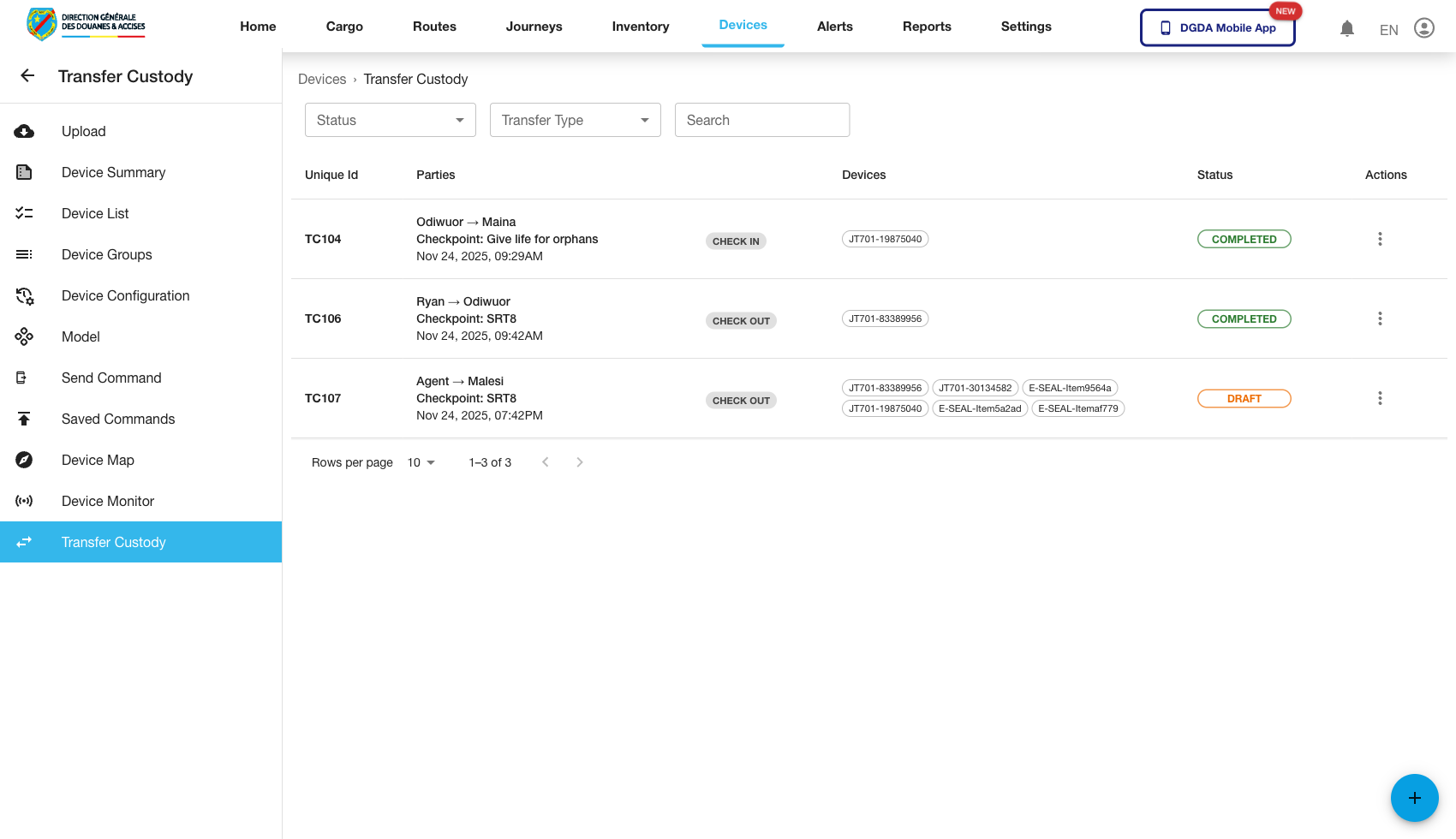
Task: Select the Upload icon in the sidebar
Action: 24,131
